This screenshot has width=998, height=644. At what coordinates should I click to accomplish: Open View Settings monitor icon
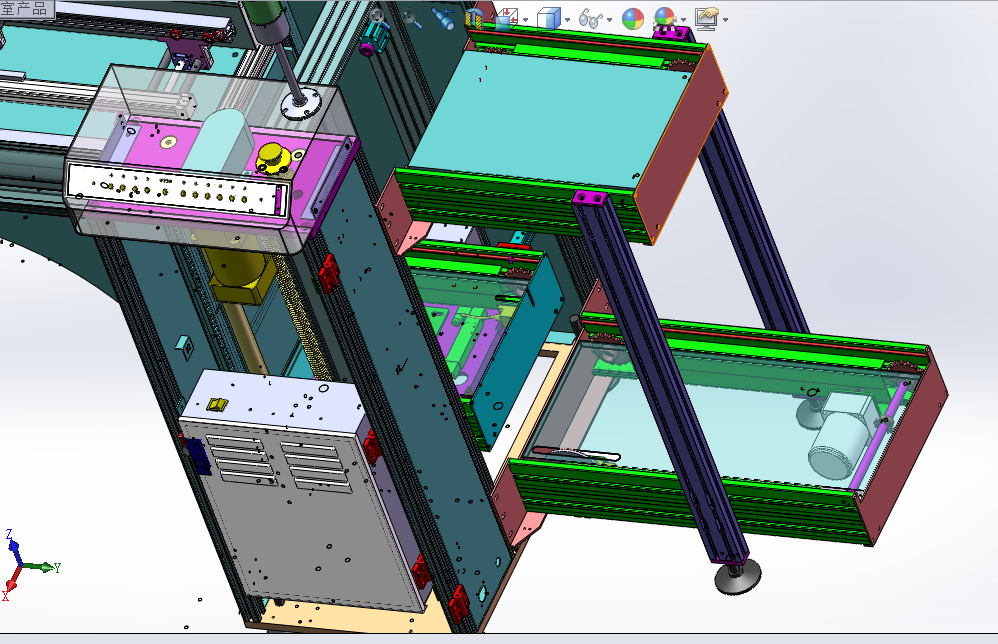pyautogui.click(x=707, y=19)
